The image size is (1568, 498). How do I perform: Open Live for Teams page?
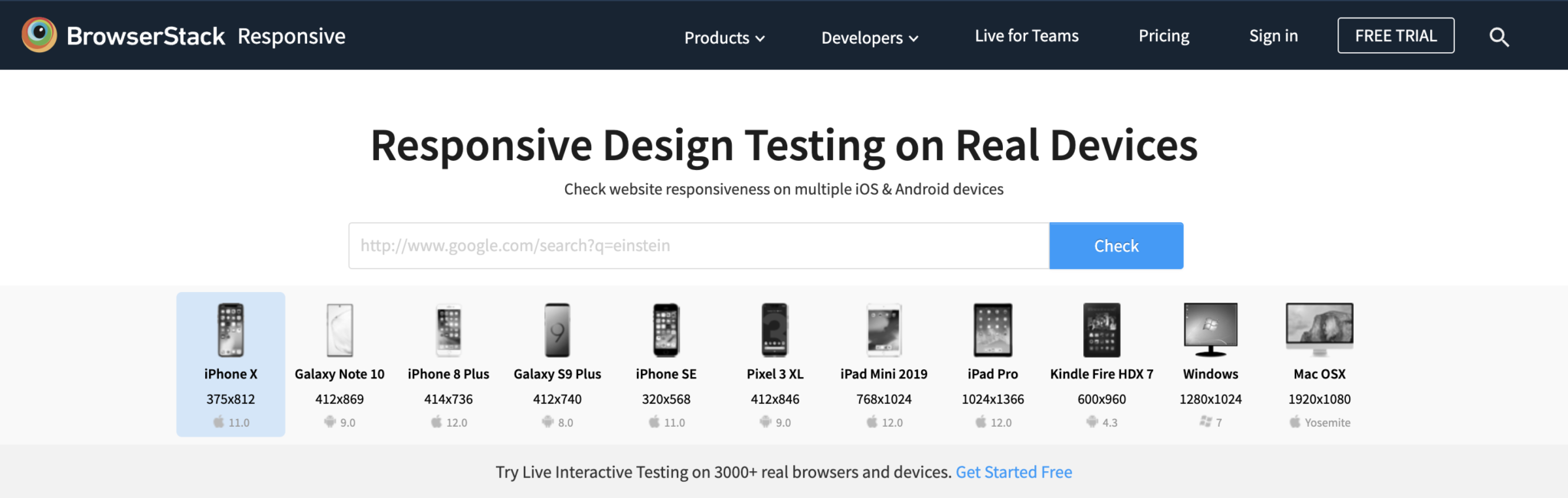(1027, 36)
